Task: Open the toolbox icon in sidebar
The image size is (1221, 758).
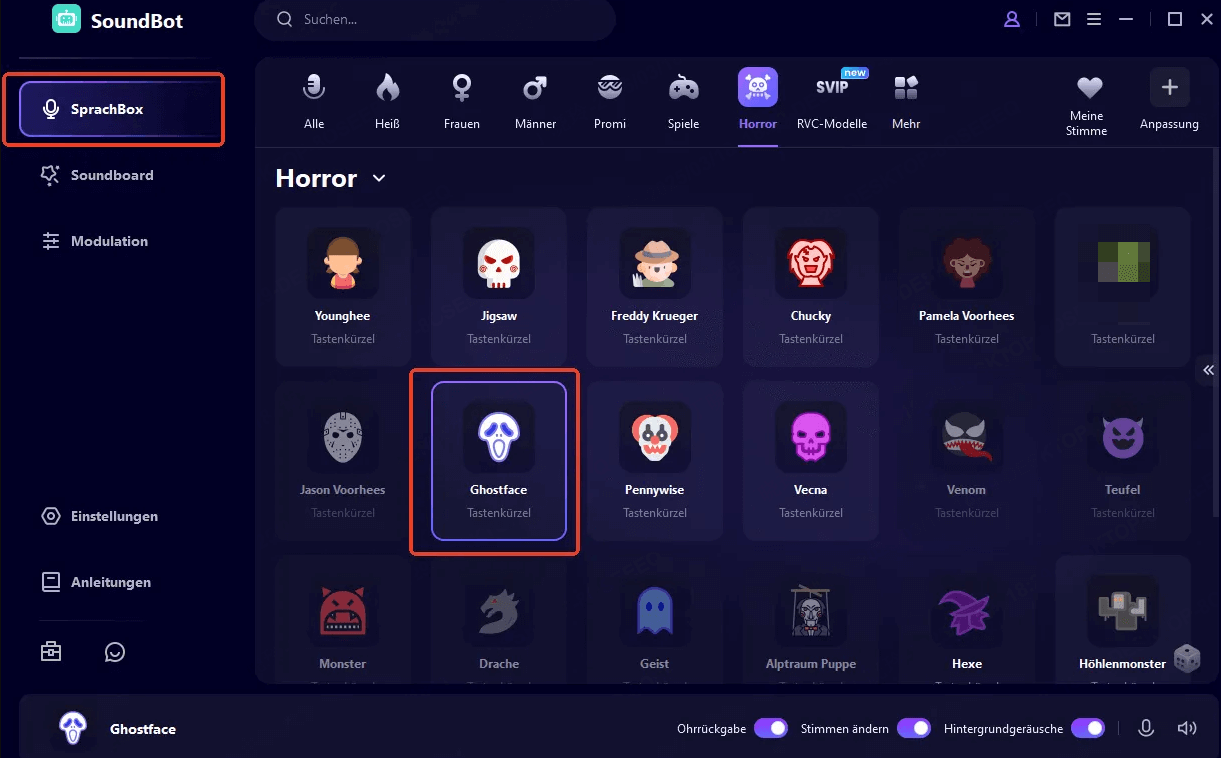Action: click(x=51, y=651)
